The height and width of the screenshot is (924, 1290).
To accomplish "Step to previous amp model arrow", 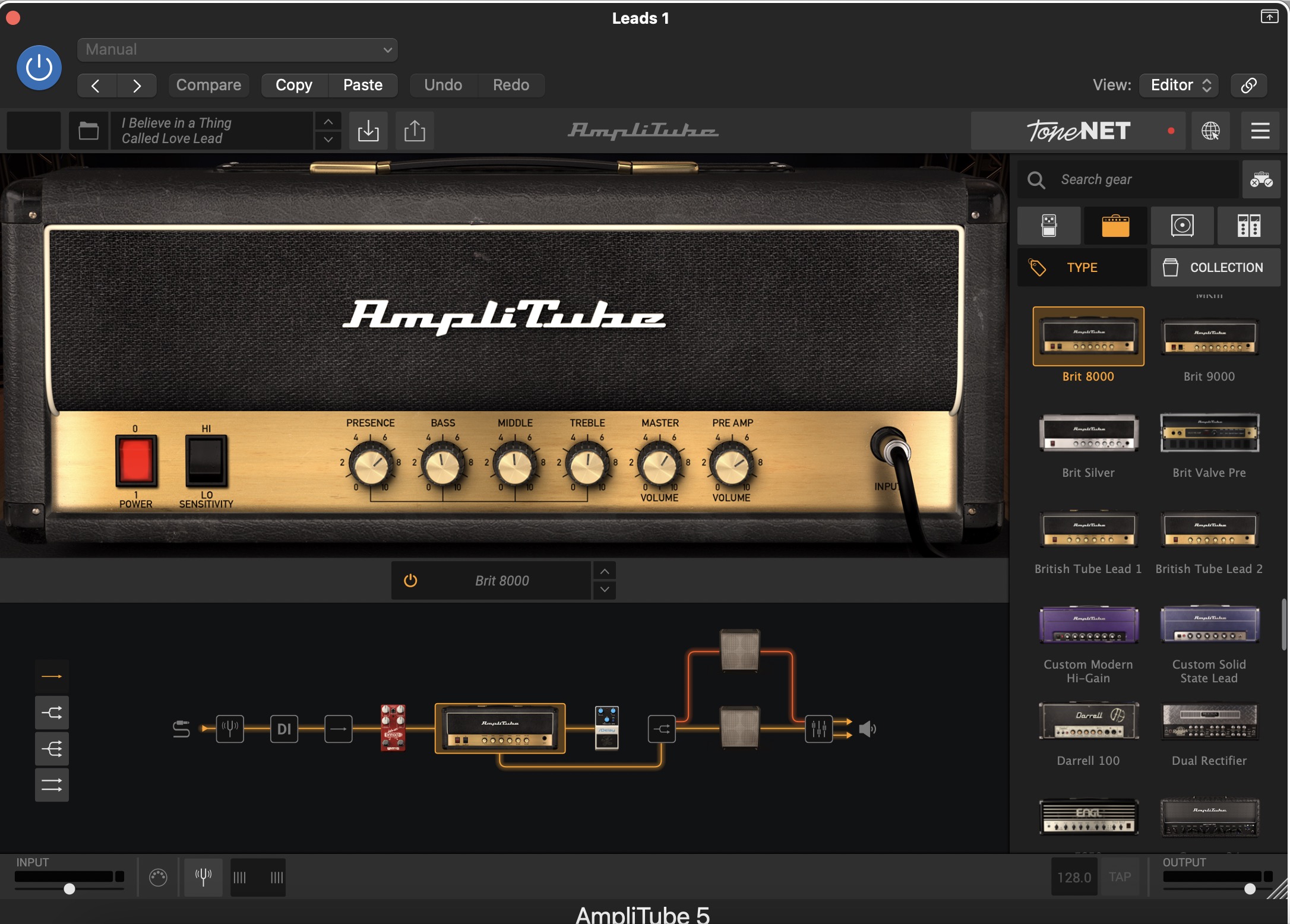I will click(x=604, y=571).
